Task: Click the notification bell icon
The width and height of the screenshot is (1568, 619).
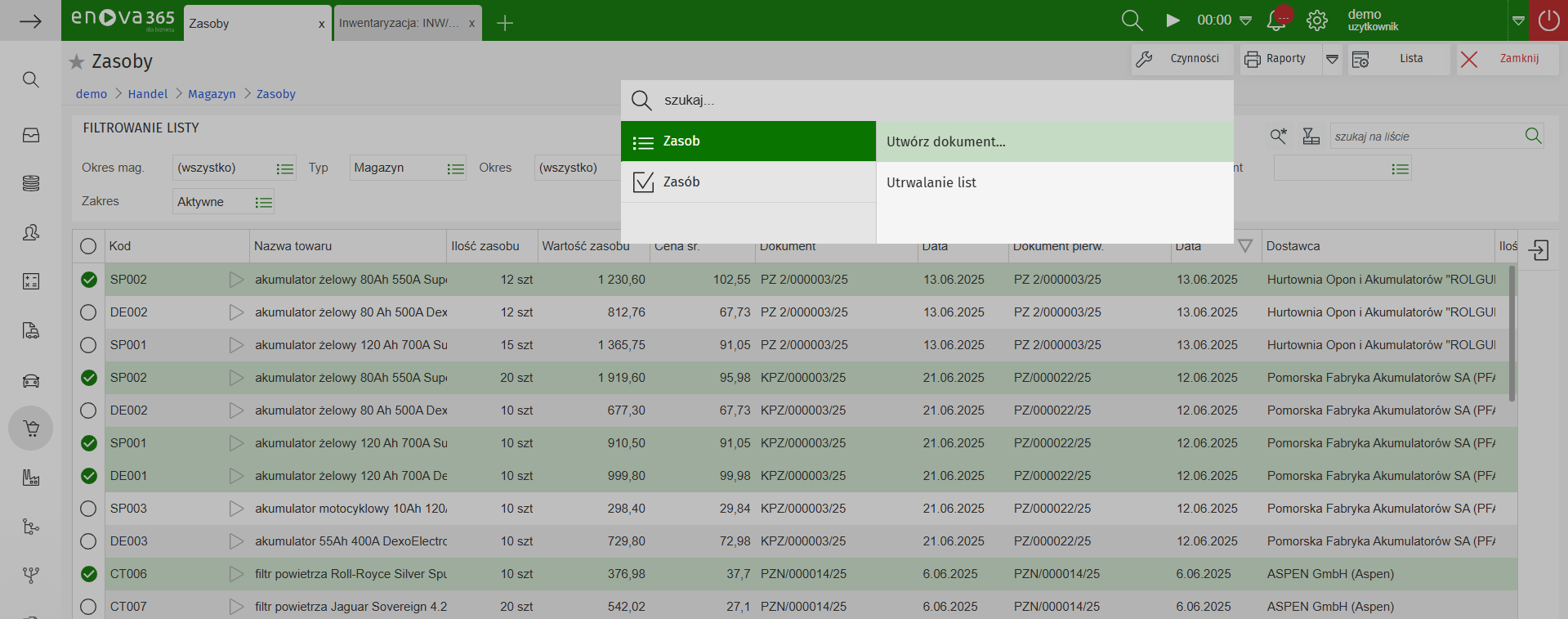Action: pyautogui.click(x=1275, y=20)
